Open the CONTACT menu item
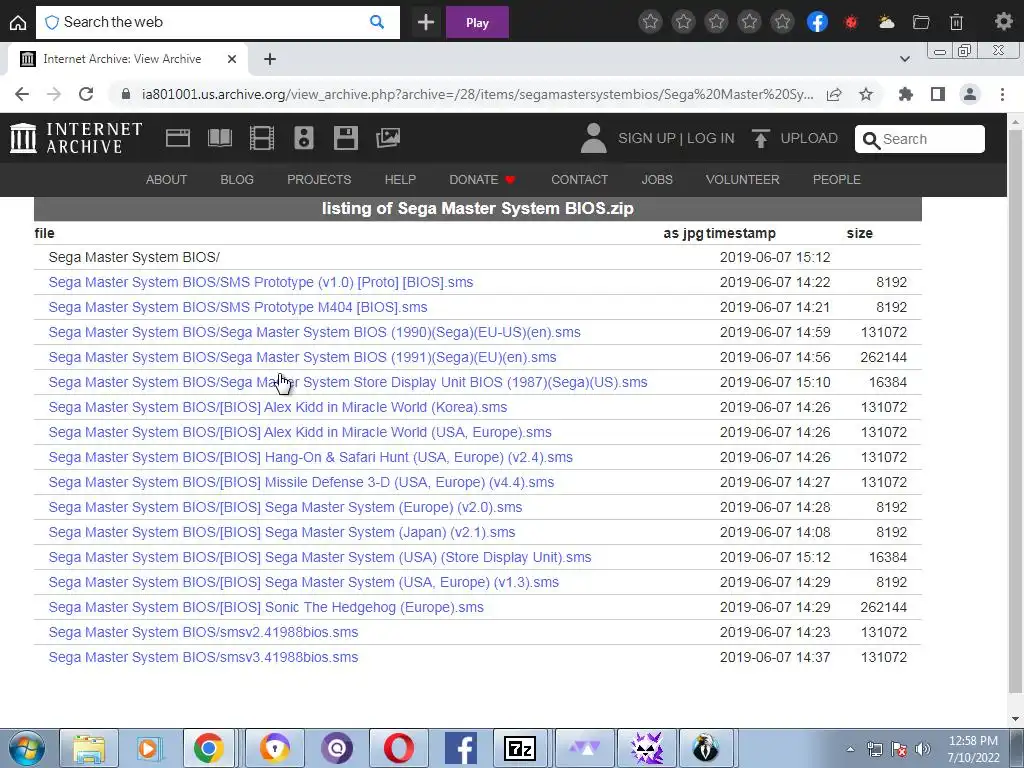Image resolution: width=1024 pixels, height=768 pixels. coord(579,180)
